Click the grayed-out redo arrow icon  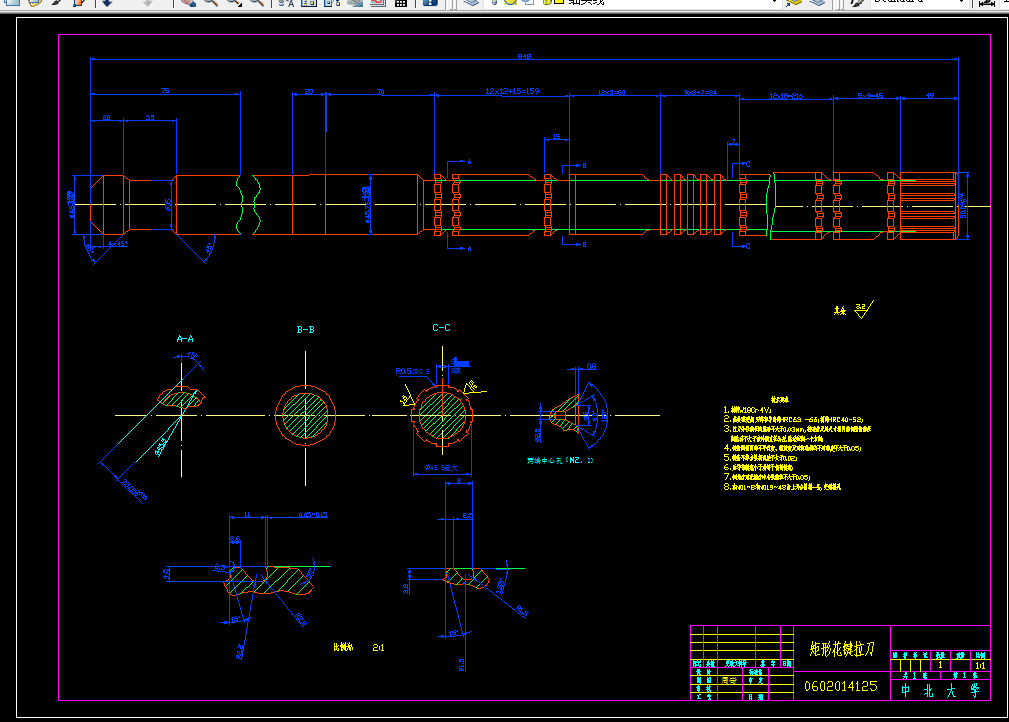147,3
